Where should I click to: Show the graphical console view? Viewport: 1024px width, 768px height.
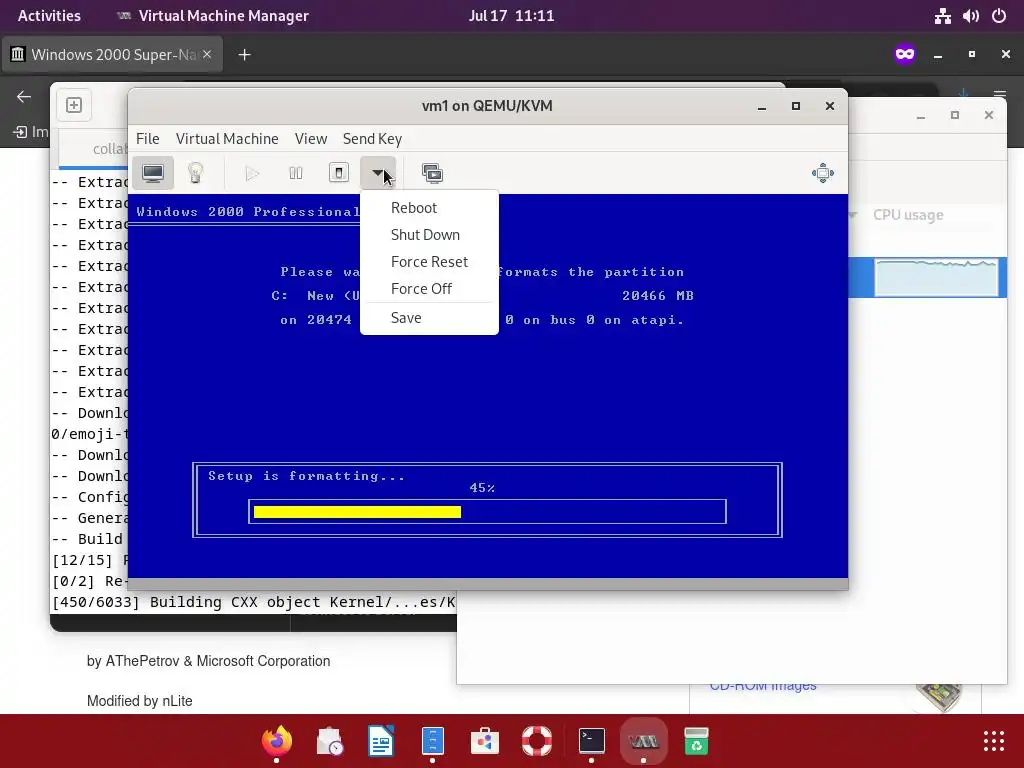pyautogui.click(x=153, y=173)
